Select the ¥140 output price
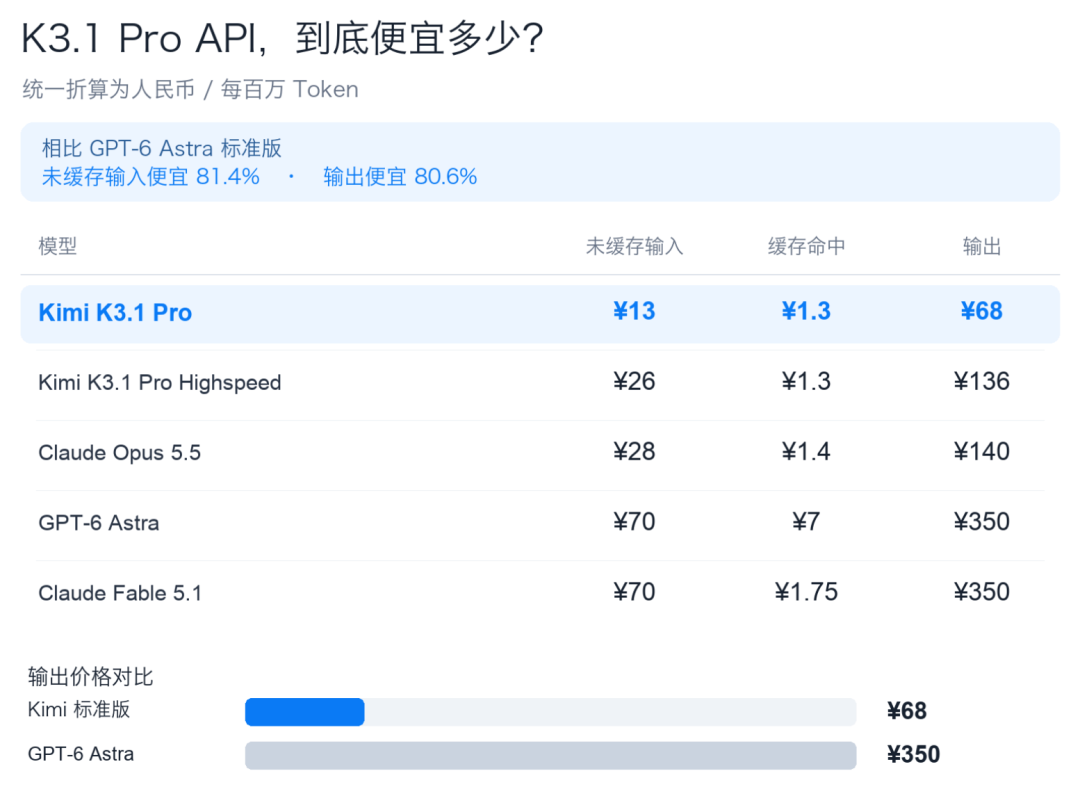The image size is (1080, 787). pos(982,452)
